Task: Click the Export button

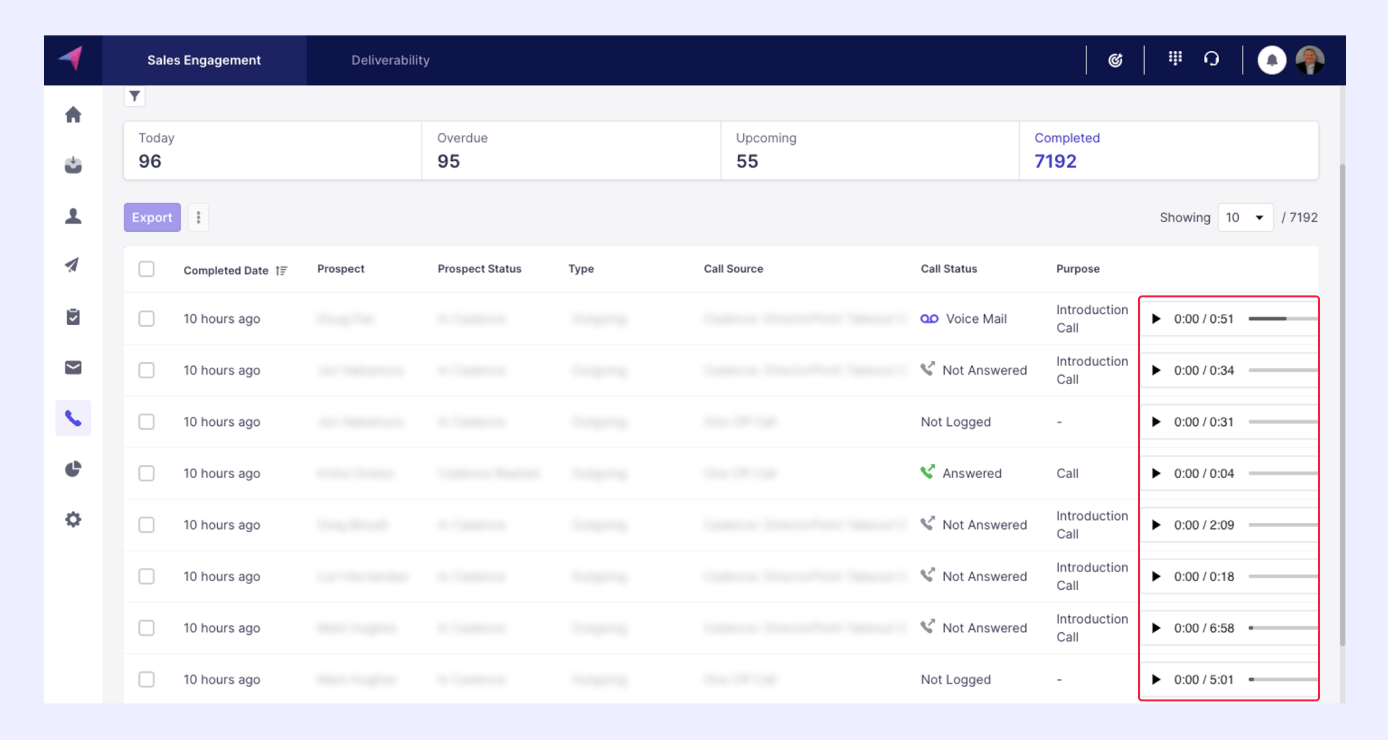Action: (x=152, y=217)
